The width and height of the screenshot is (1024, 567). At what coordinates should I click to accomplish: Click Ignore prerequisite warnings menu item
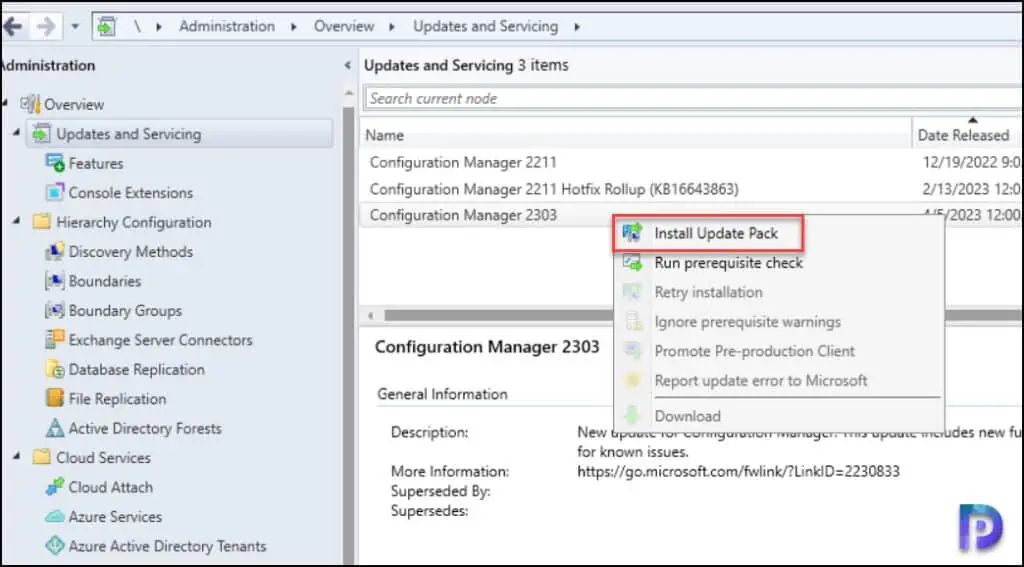coord(778,321)
